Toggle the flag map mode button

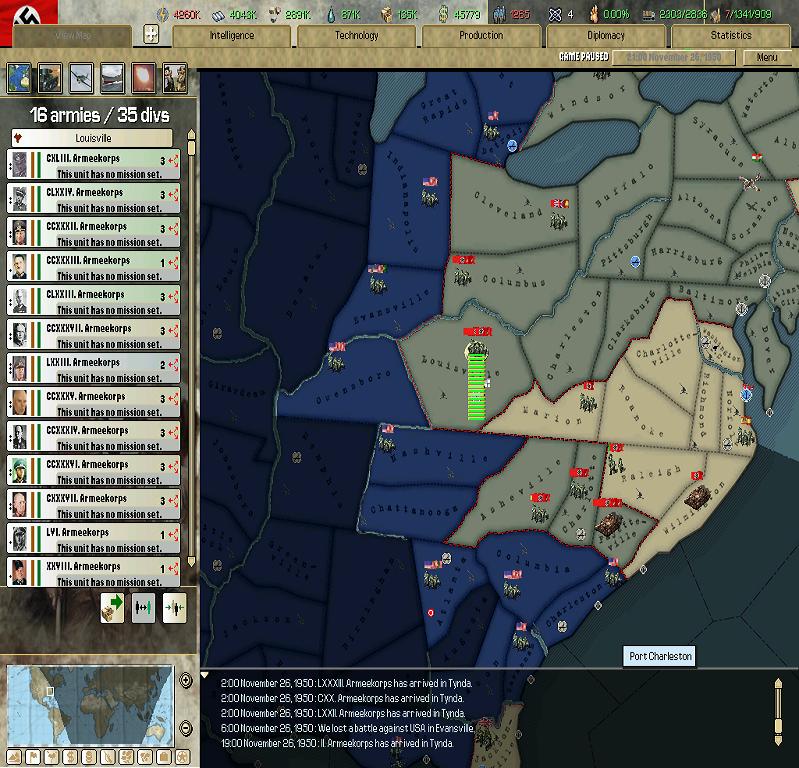[34, 757]
